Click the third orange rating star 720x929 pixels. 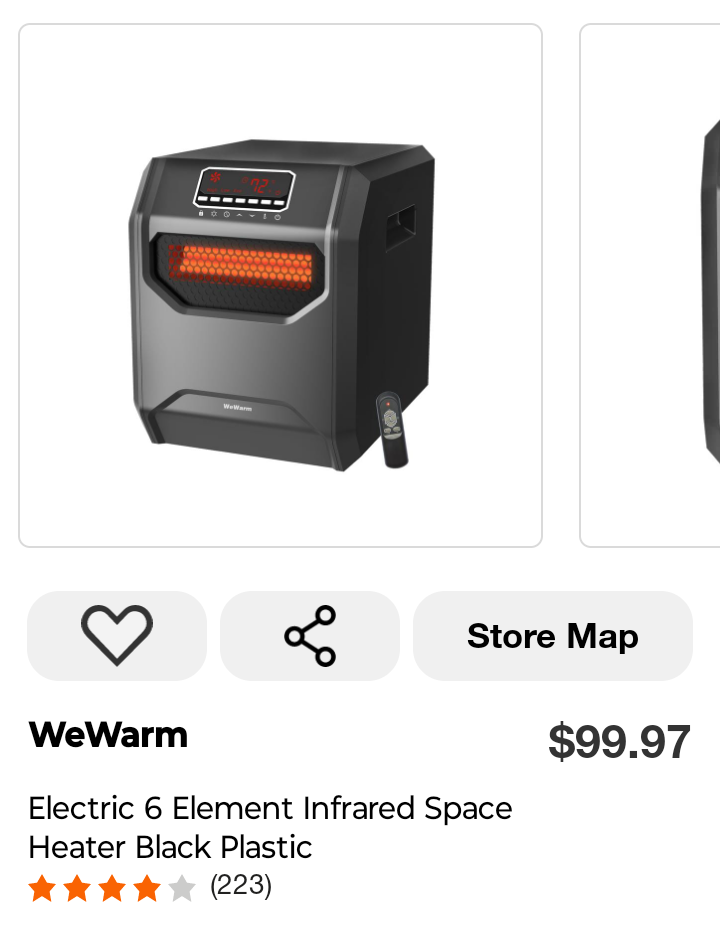pos(112,889)
